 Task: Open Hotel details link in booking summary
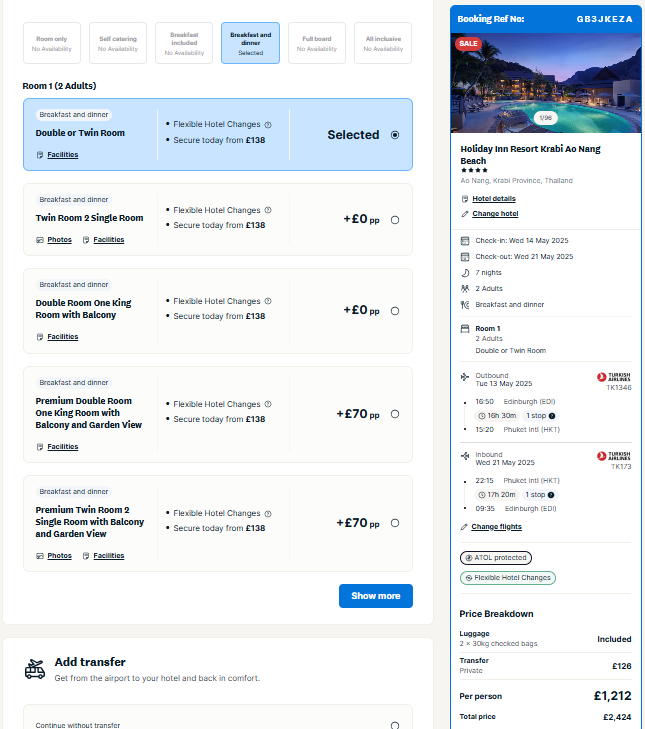(x=494, y=199)
